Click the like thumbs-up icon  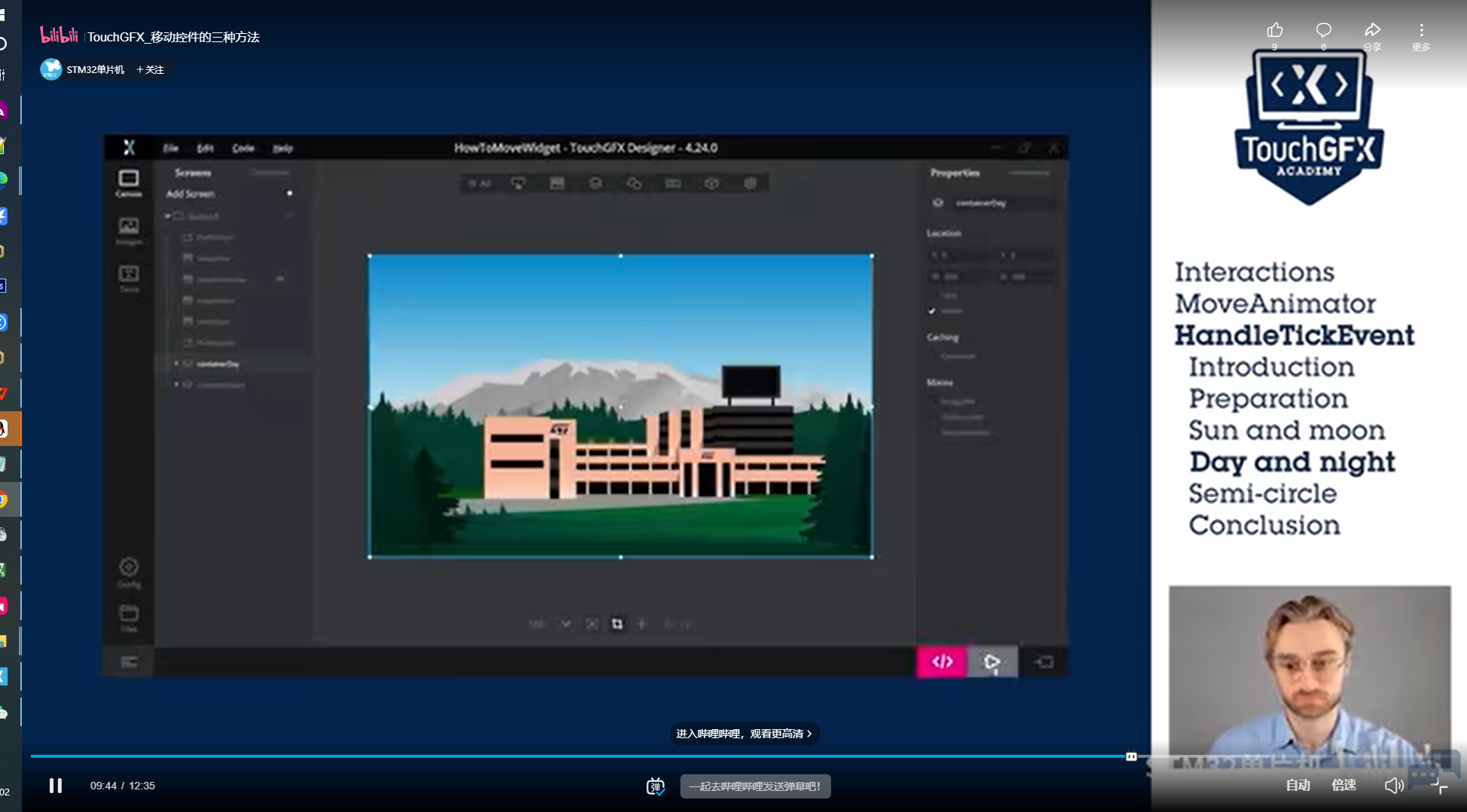tap(1275, 30)
